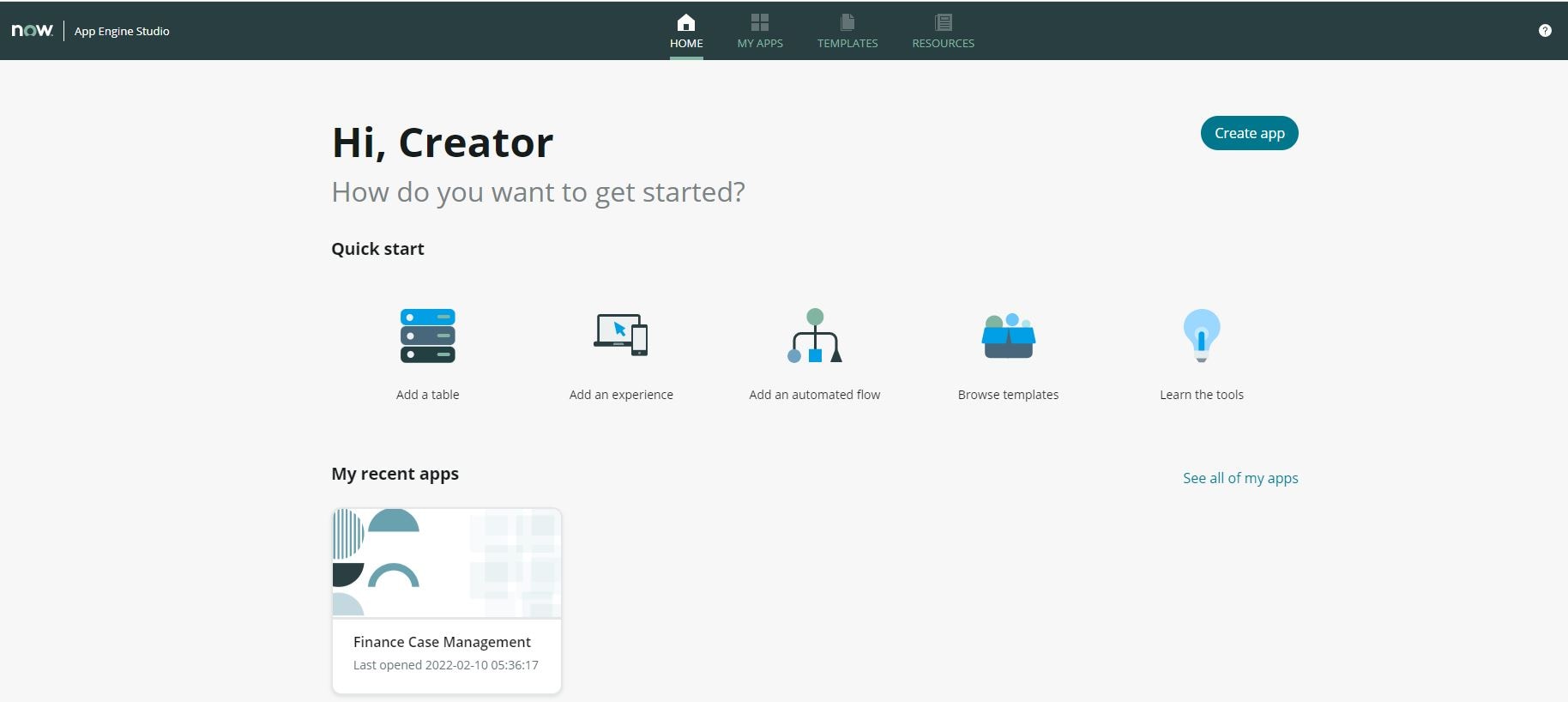This screenshot has width=1568, height=702.
Task: Click the 'Quick start' section heading
Action: point(378,249)
